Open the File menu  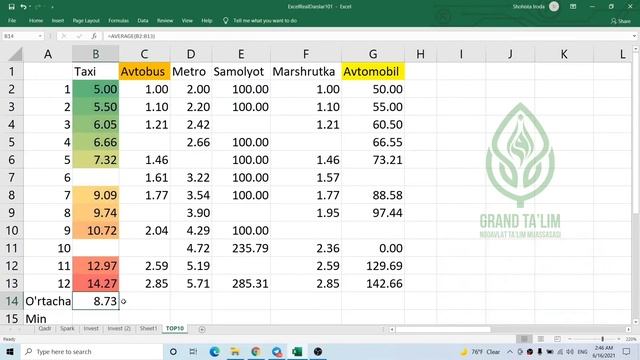point(12,20)
